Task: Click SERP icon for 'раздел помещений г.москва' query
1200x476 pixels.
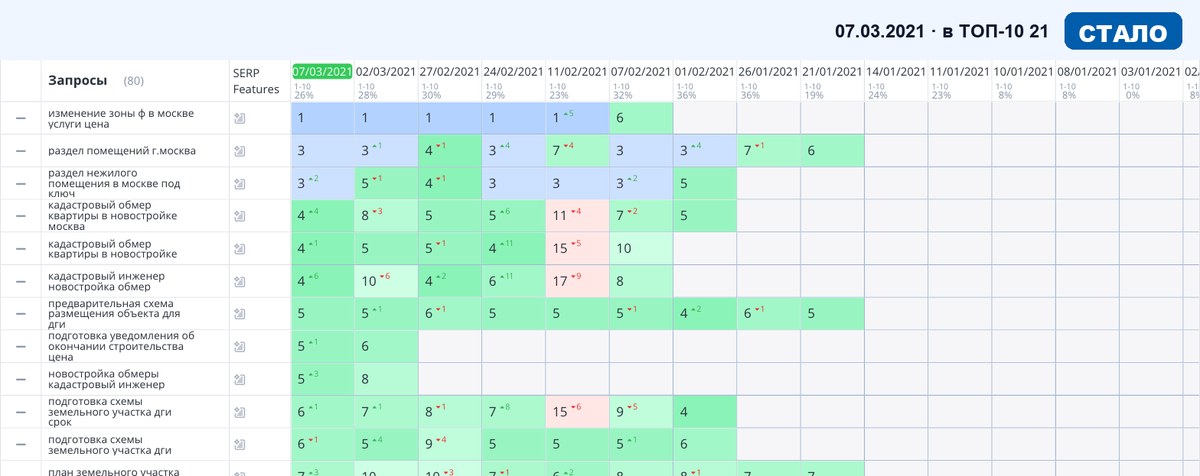Action: click(x=239, y=151)
